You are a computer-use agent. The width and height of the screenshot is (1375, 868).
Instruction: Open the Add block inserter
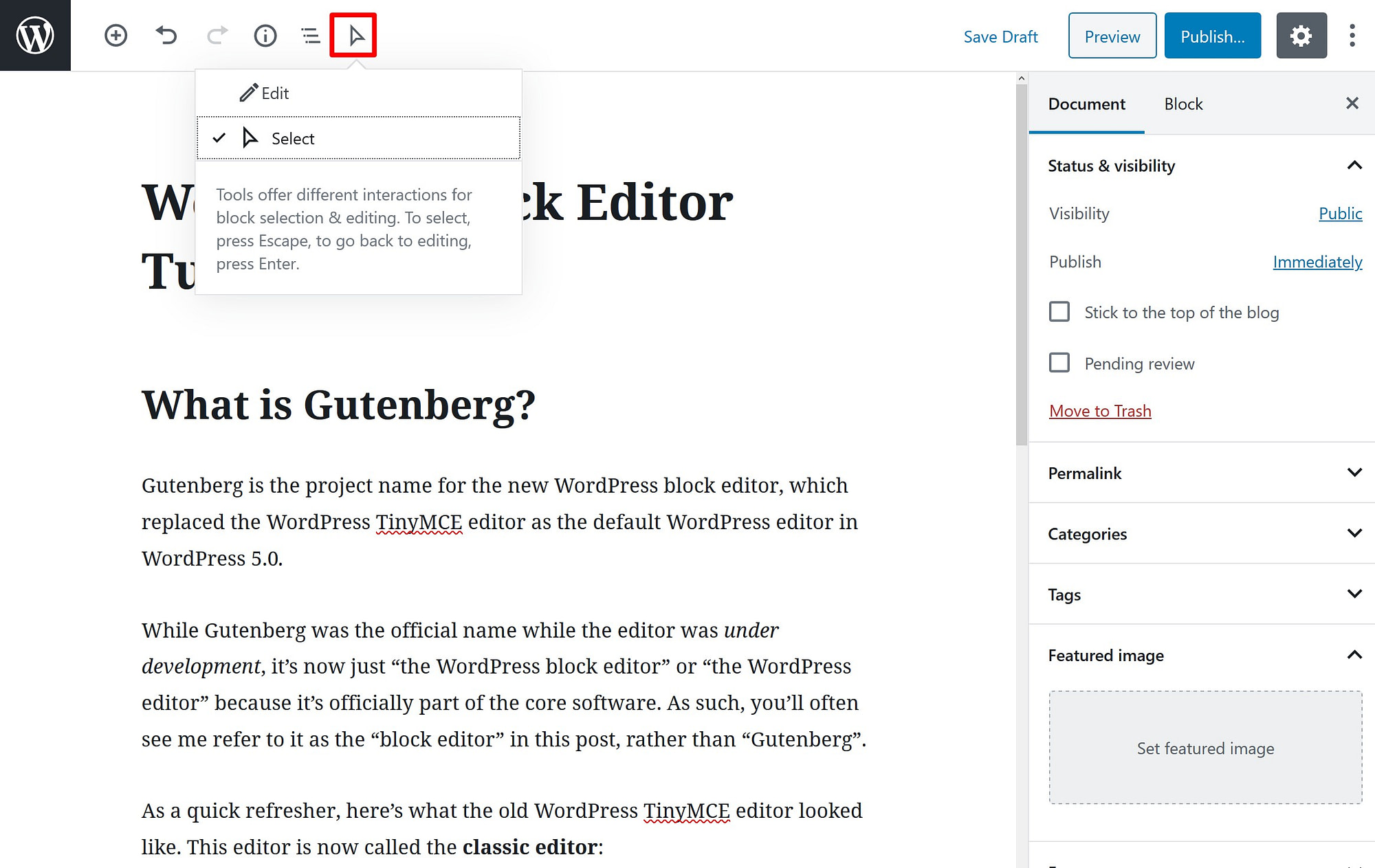(x=115, y=36)
